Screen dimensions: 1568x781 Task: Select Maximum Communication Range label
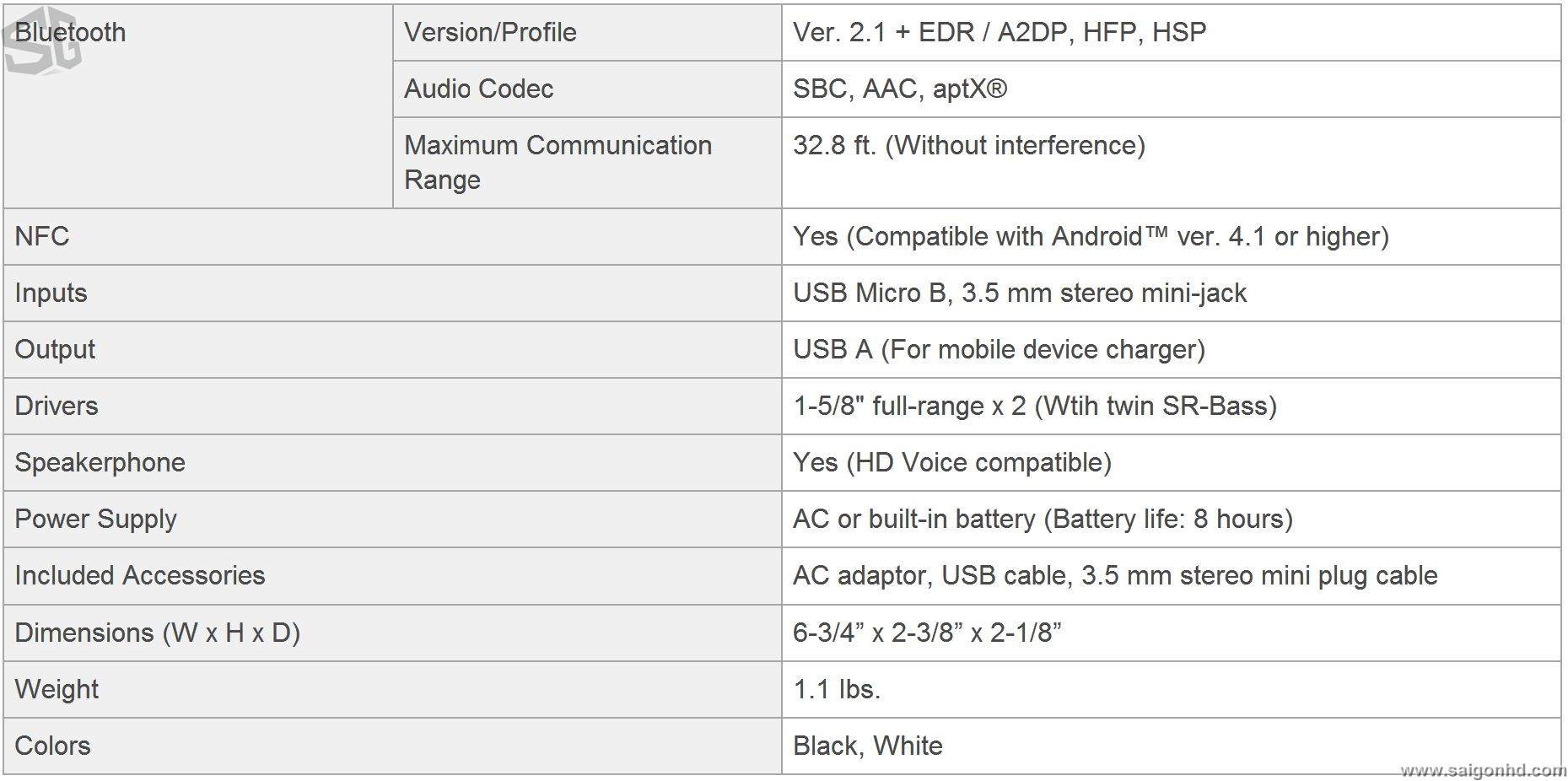coord(558,162)
